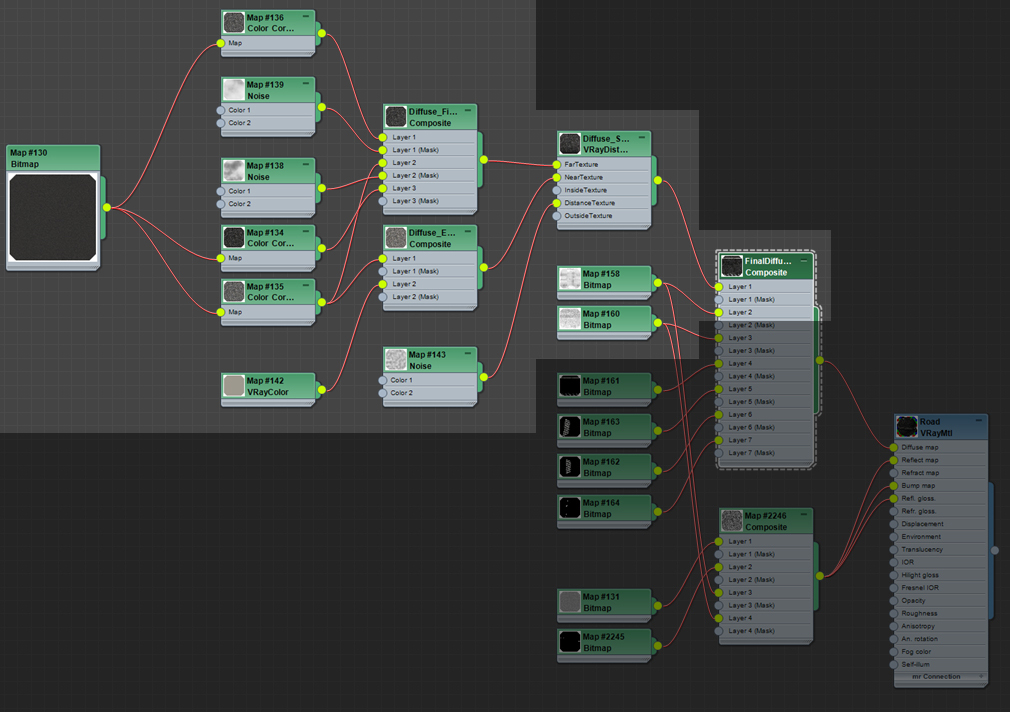Click Layer 4 (Mask) socket on Map #2246 Composite
Screen dimensions: 1010x712
719,631
